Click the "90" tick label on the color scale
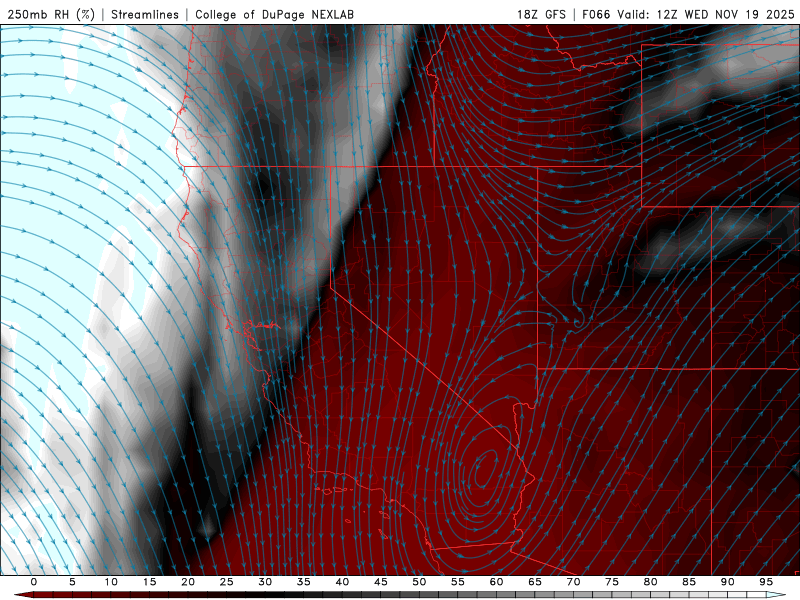Screen dimensions: 800x600 pos(727,582)
